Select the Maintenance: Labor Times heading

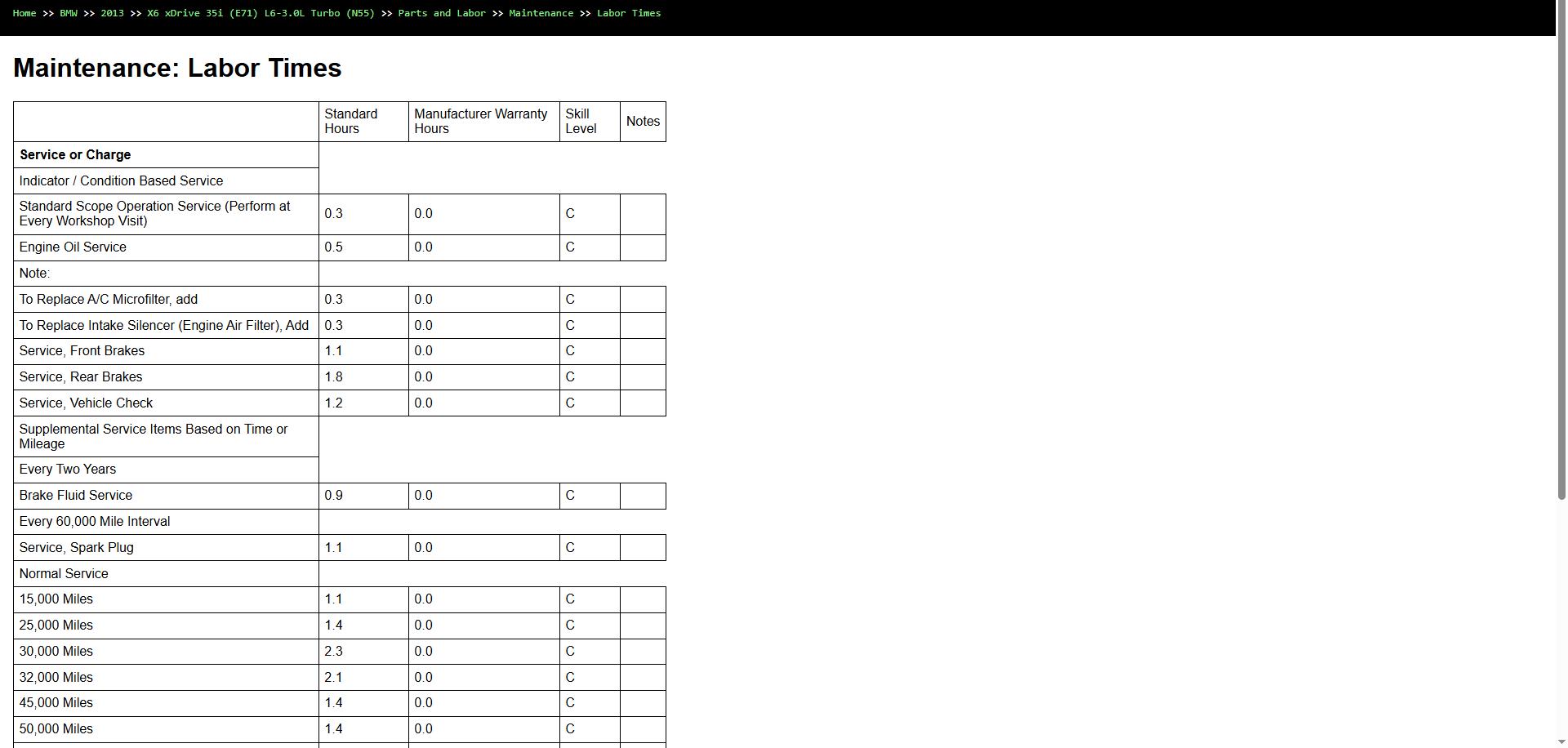click(x=177, y=68)
